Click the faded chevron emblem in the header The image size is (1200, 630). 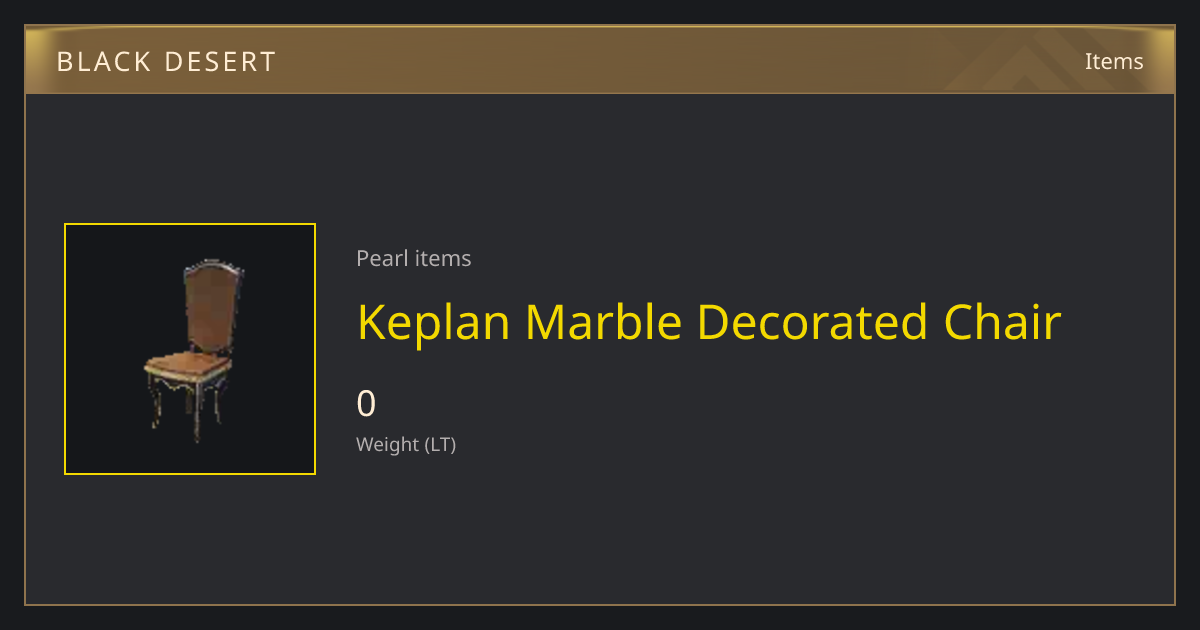point(1040,62)
